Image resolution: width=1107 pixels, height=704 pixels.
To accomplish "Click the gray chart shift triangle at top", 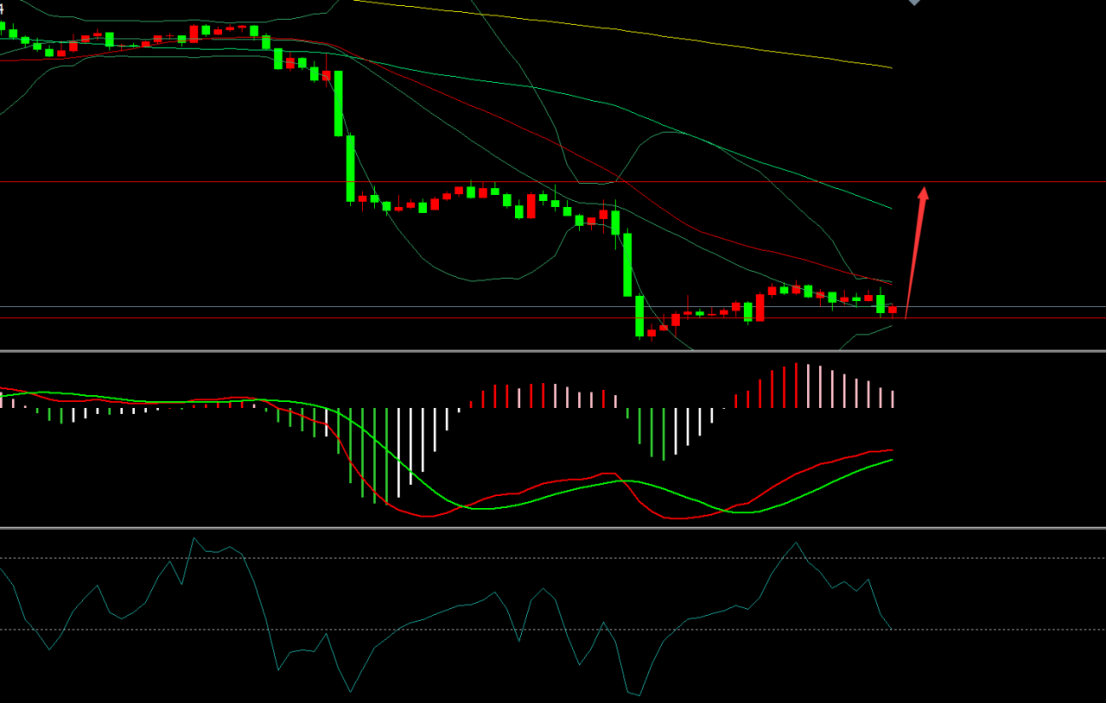I will point(914,2).
